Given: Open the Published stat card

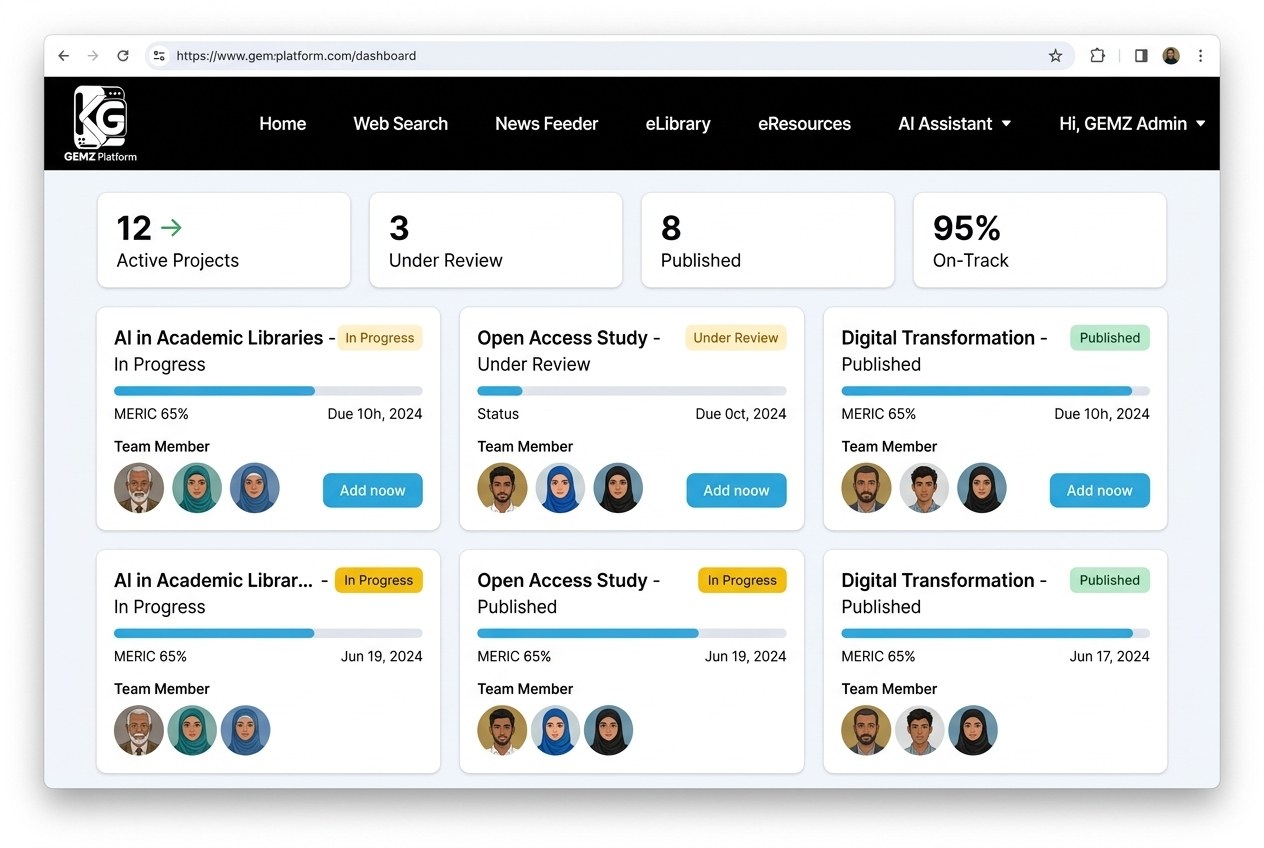Looking at the screenshot, I should [x=768, y=240].
